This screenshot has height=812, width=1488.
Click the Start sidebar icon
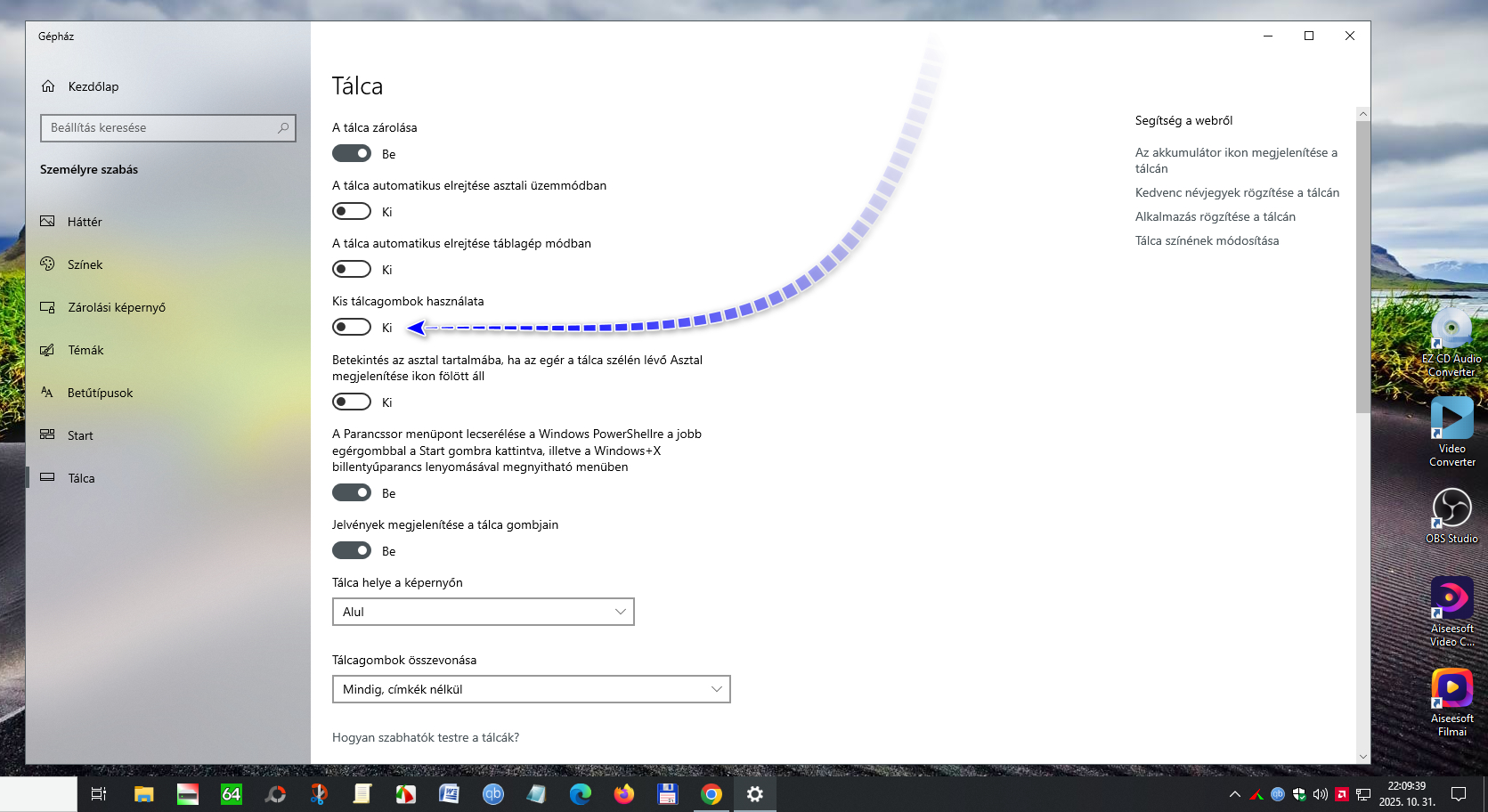click(x=48, y=435)
